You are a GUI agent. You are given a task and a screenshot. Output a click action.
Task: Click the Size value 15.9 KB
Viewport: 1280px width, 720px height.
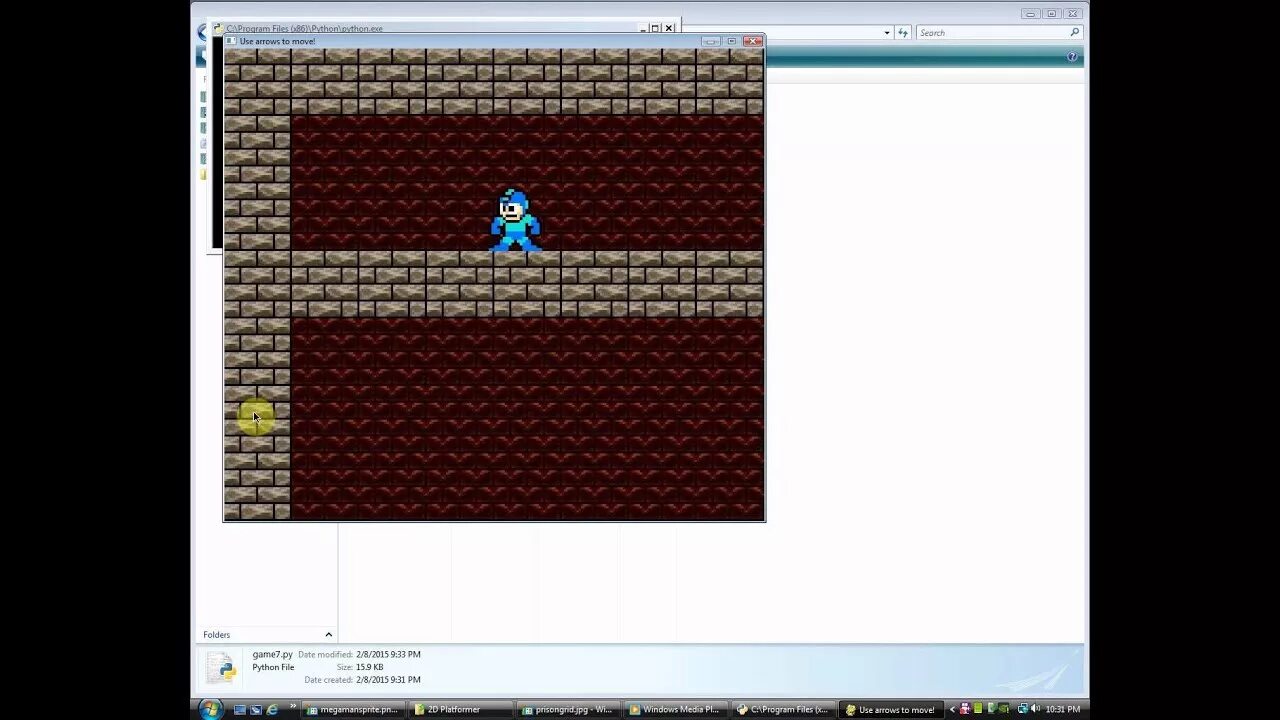369,667
